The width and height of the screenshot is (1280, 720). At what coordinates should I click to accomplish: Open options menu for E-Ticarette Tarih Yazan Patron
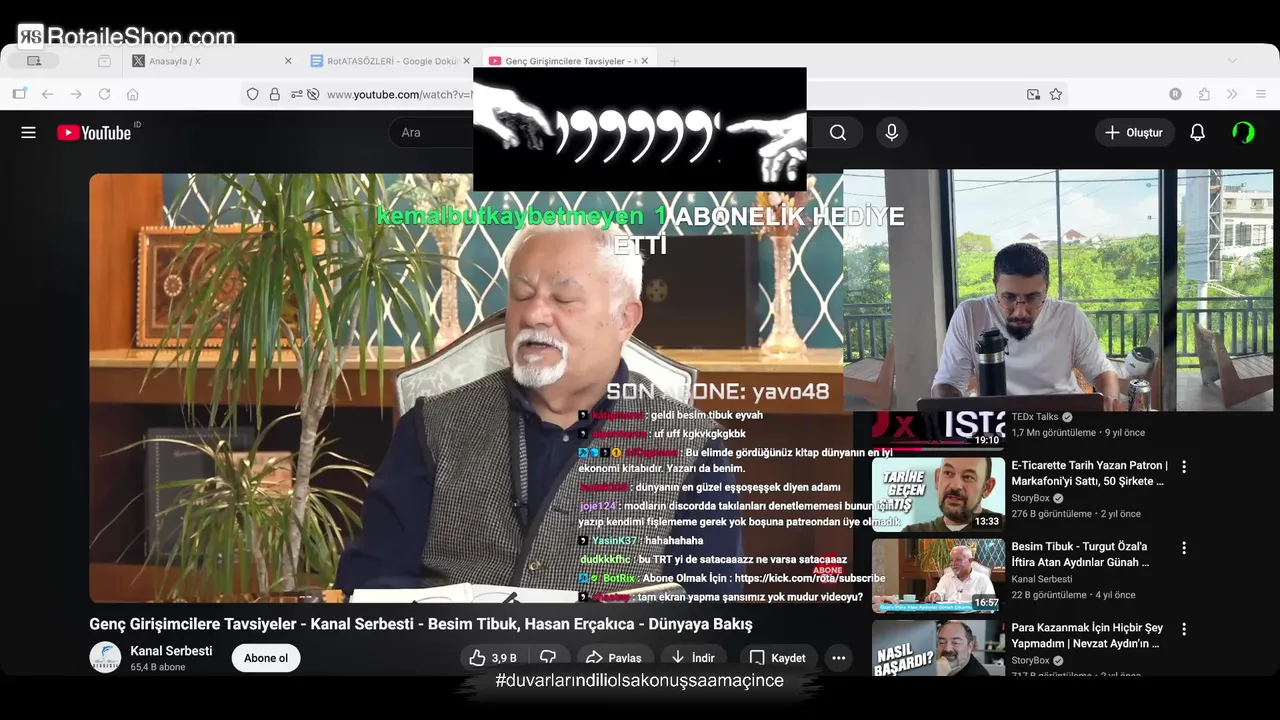1184,466
